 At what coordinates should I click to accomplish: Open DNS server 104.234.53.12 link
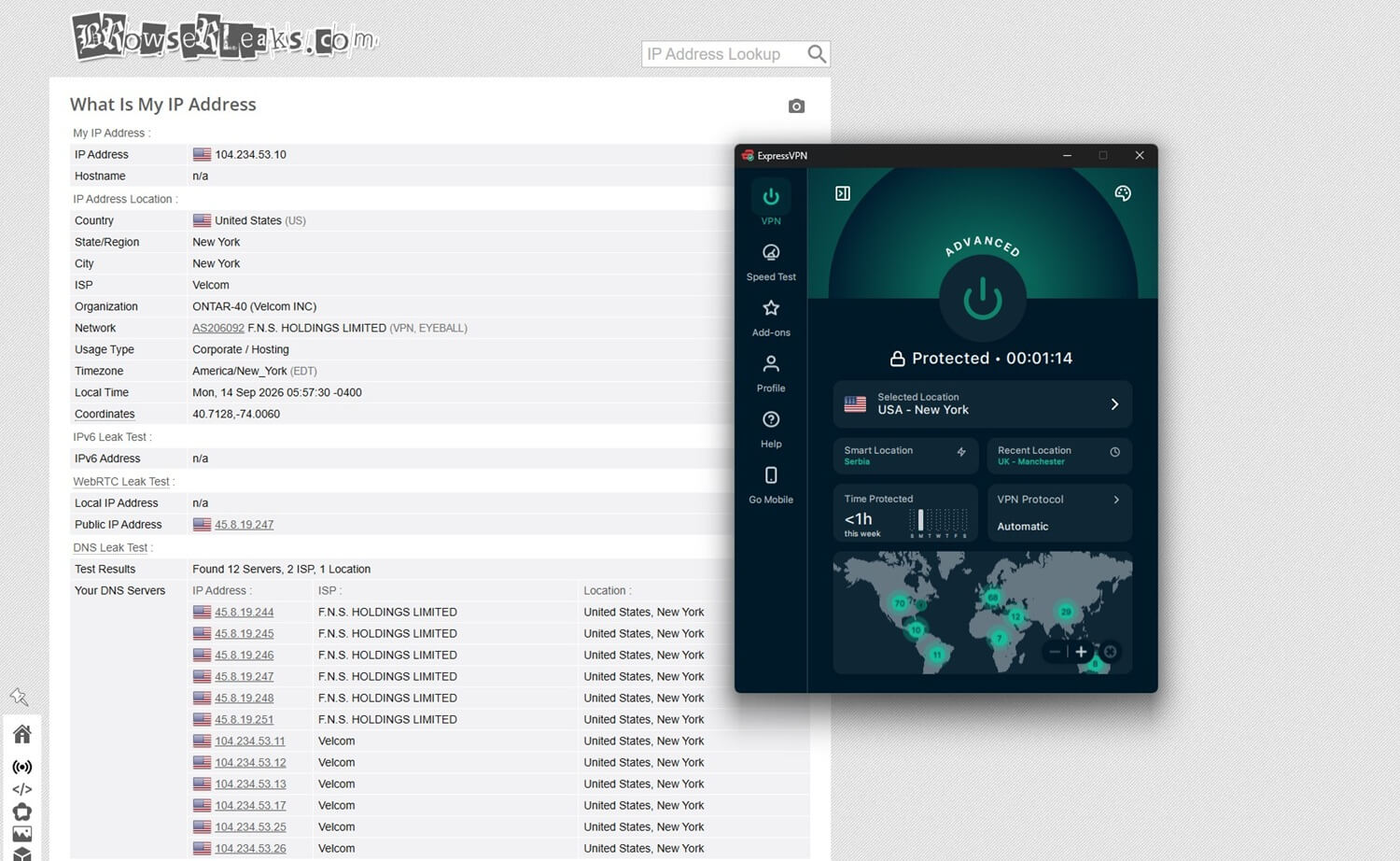click(x=250, y=763)
